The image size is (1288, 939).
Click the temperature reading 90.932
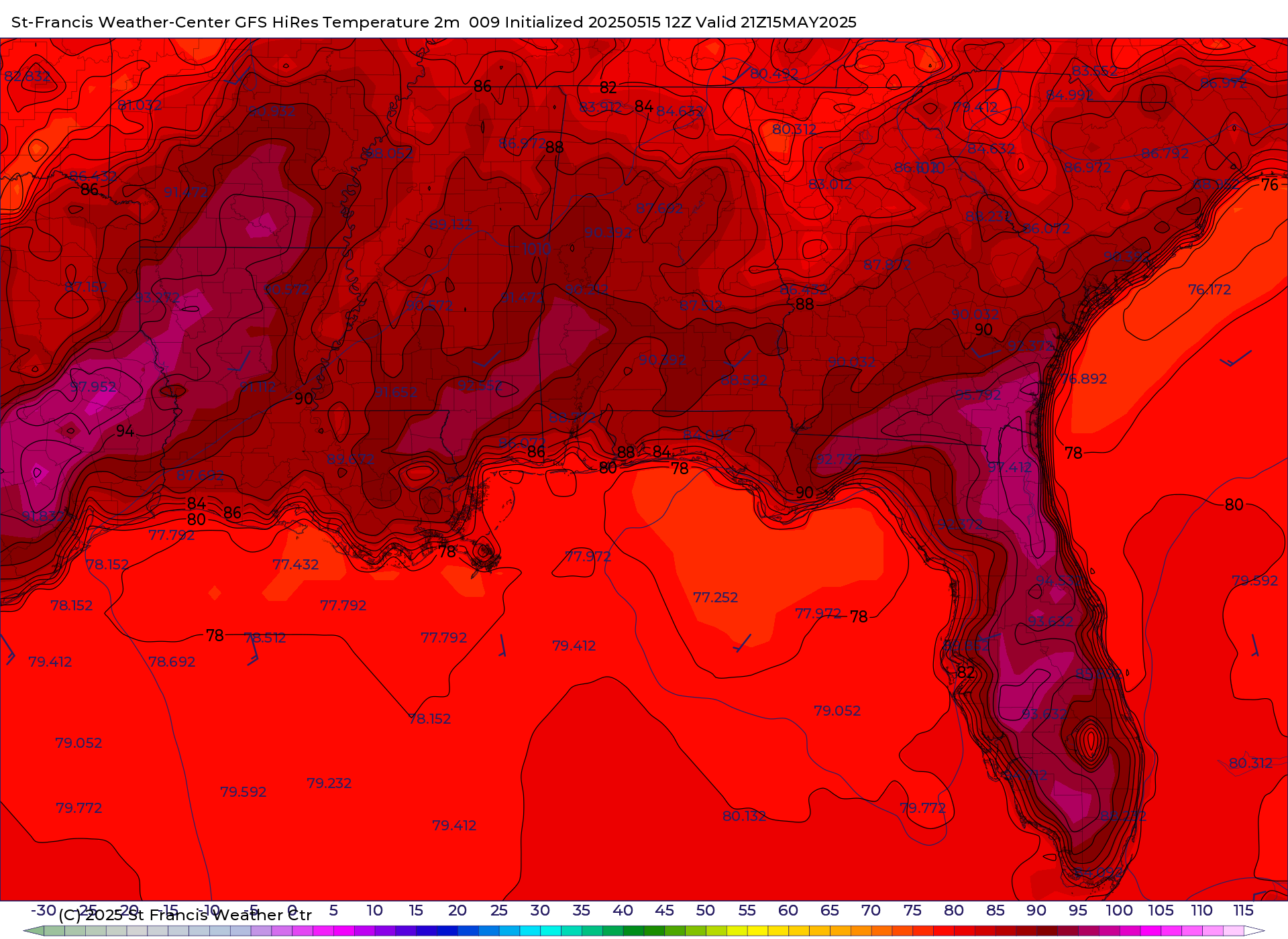[x=272, y=111]
